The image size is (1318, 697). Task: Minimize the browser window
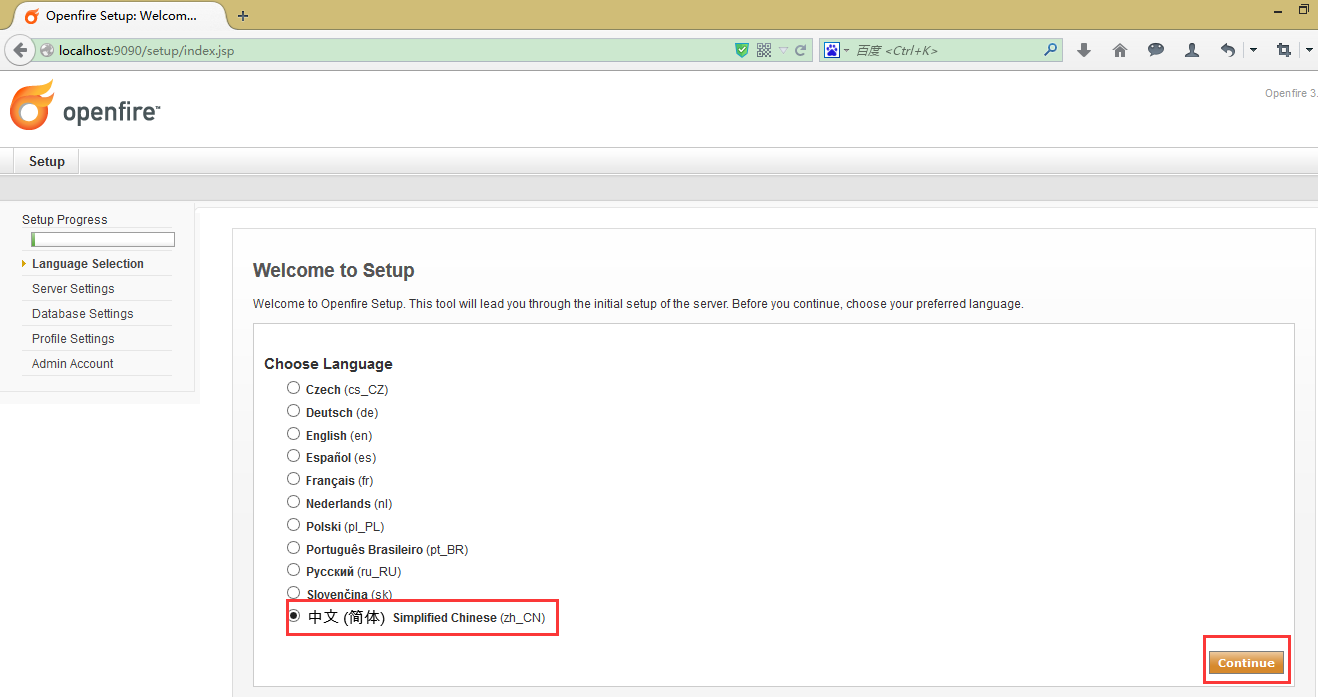click(x=1280, y=10)
